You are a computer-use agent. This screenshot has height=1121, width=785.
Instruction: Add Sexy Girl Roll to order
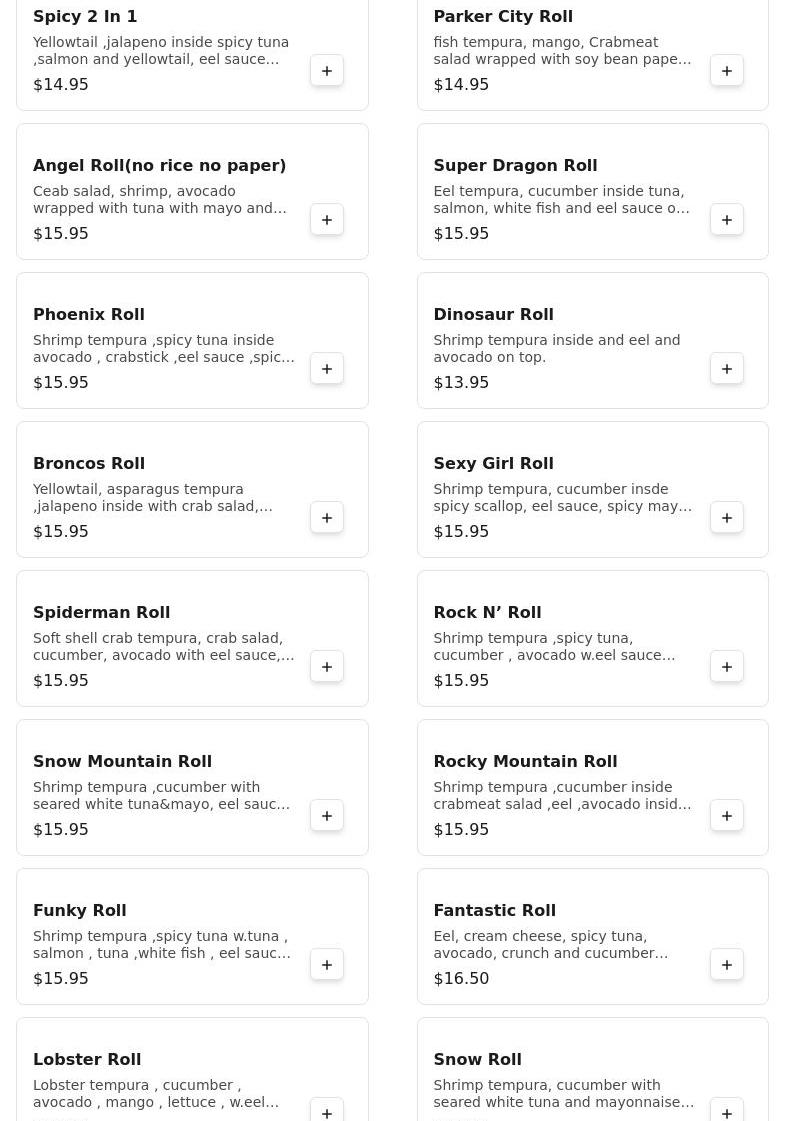click(x=727, y=518)
